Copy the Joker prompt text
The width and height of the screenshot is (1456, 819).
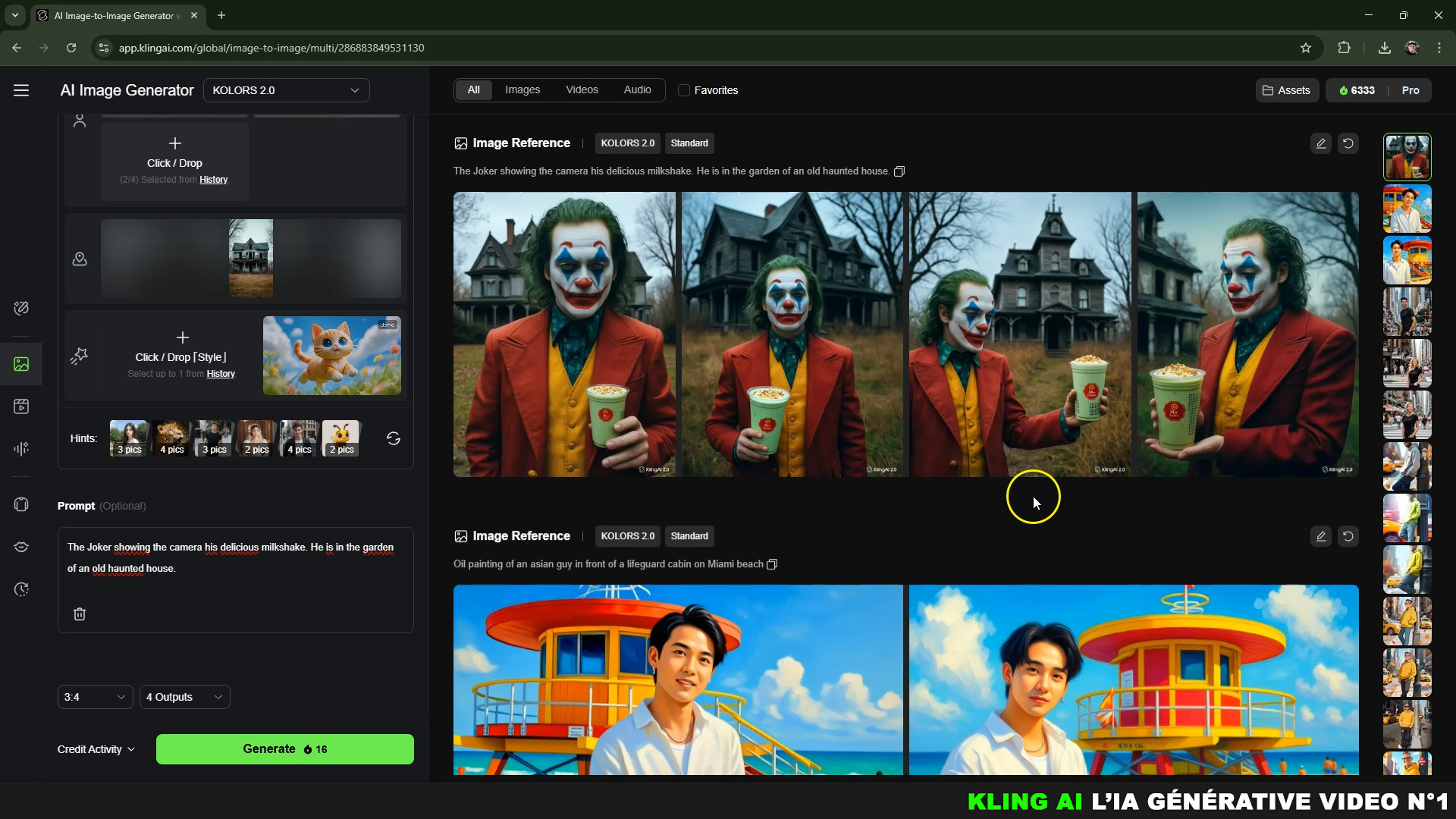click(899, 171)
